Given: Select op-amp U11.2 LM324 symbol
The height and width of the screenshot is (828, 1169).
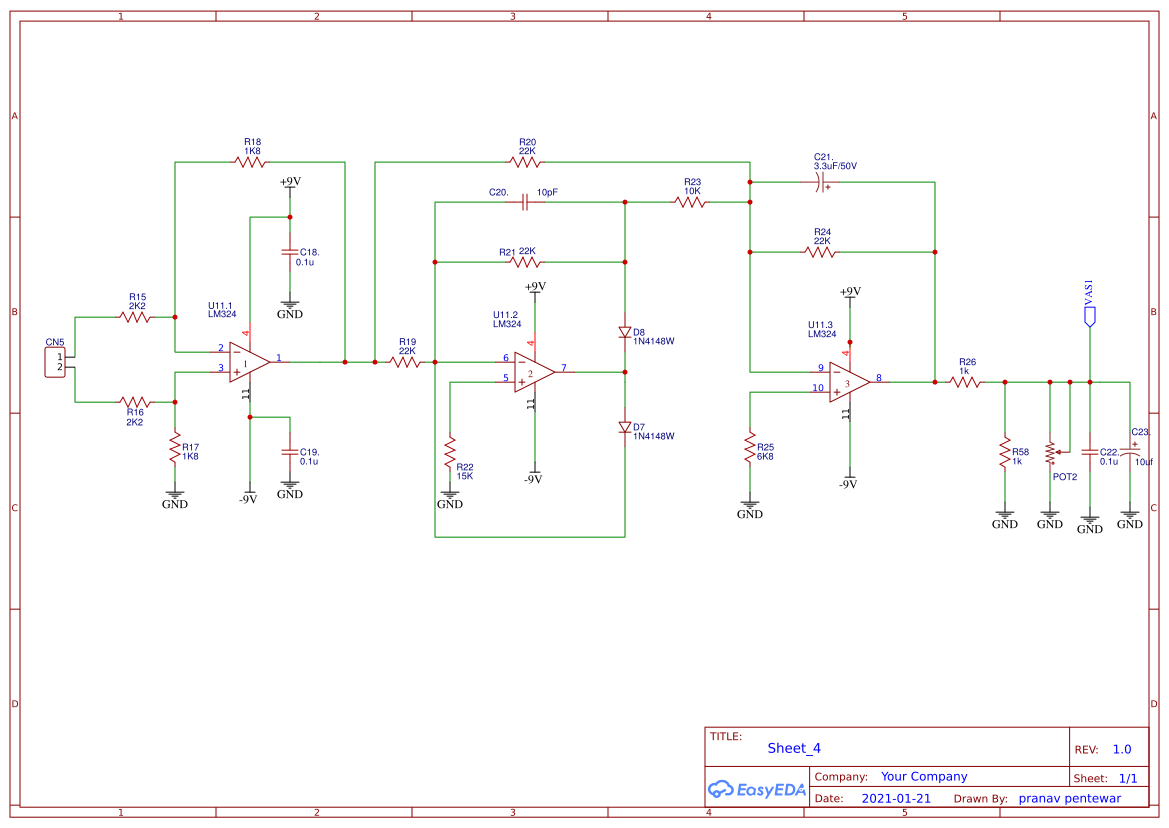Looking at the screenshot, I should click(535, 370).
